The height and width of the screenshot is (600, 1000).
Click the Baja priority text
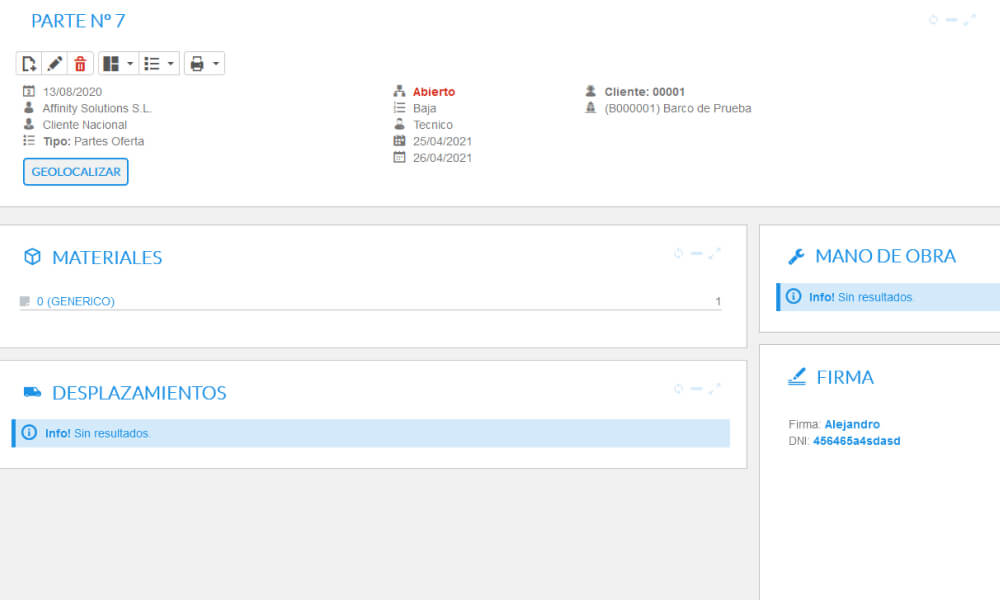(x=425, y=108)
